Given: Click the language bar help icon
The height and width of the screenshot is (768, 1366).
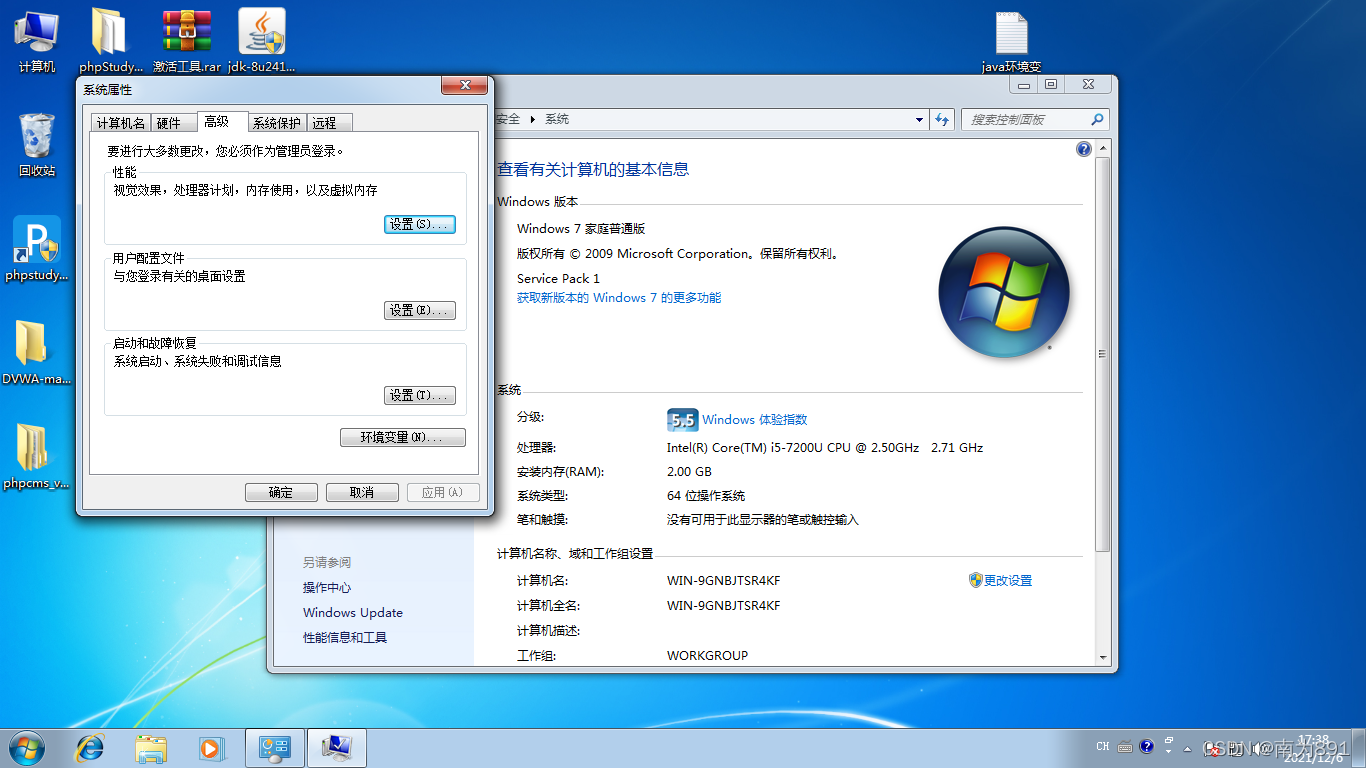Looking at the screenshot, I should (1146, 747).
